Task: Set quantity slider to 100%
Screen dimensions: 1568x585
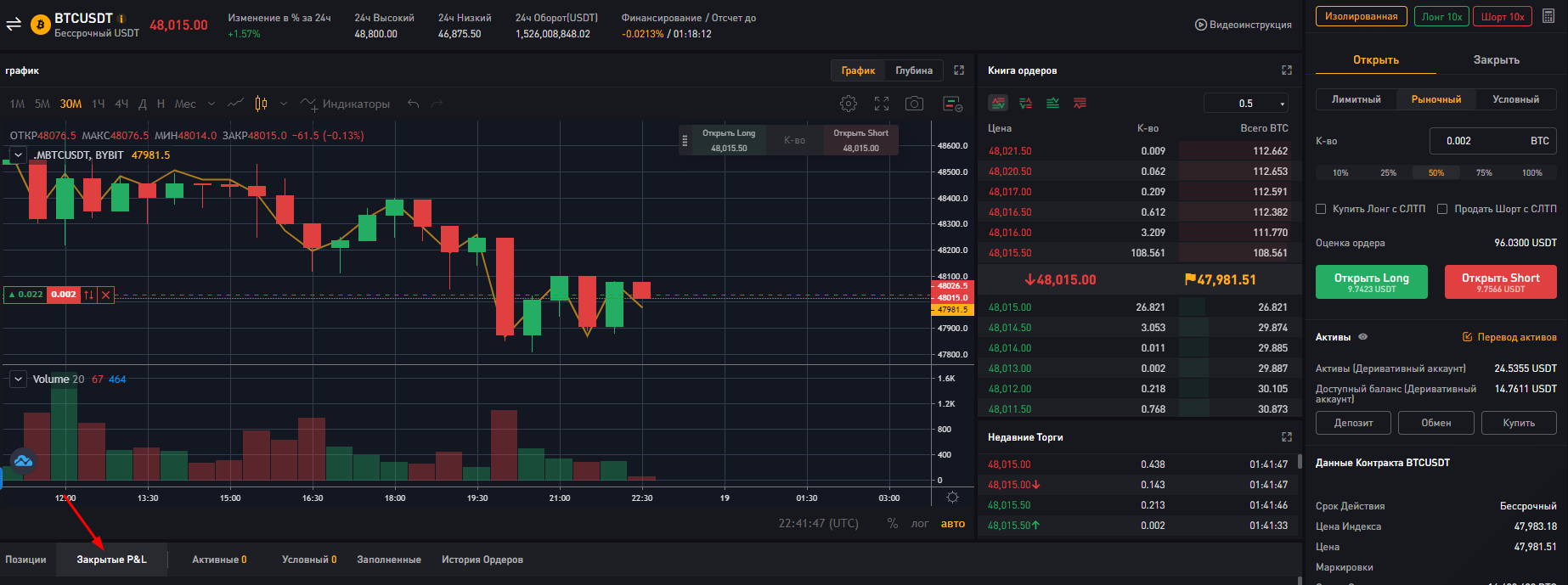Action: point(1532,172)
